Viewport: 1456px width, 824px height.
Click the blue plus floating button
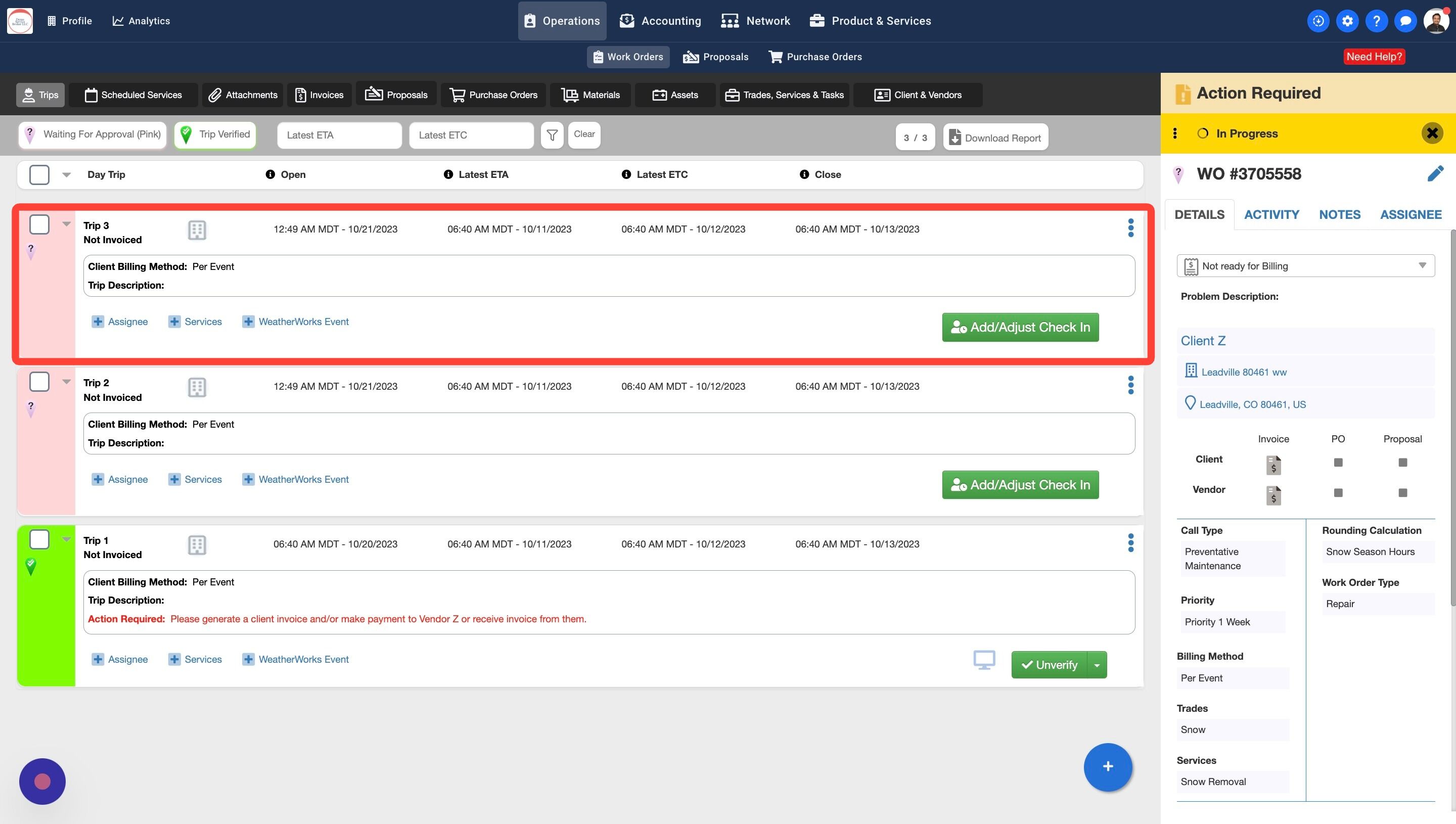(1108, 766)
